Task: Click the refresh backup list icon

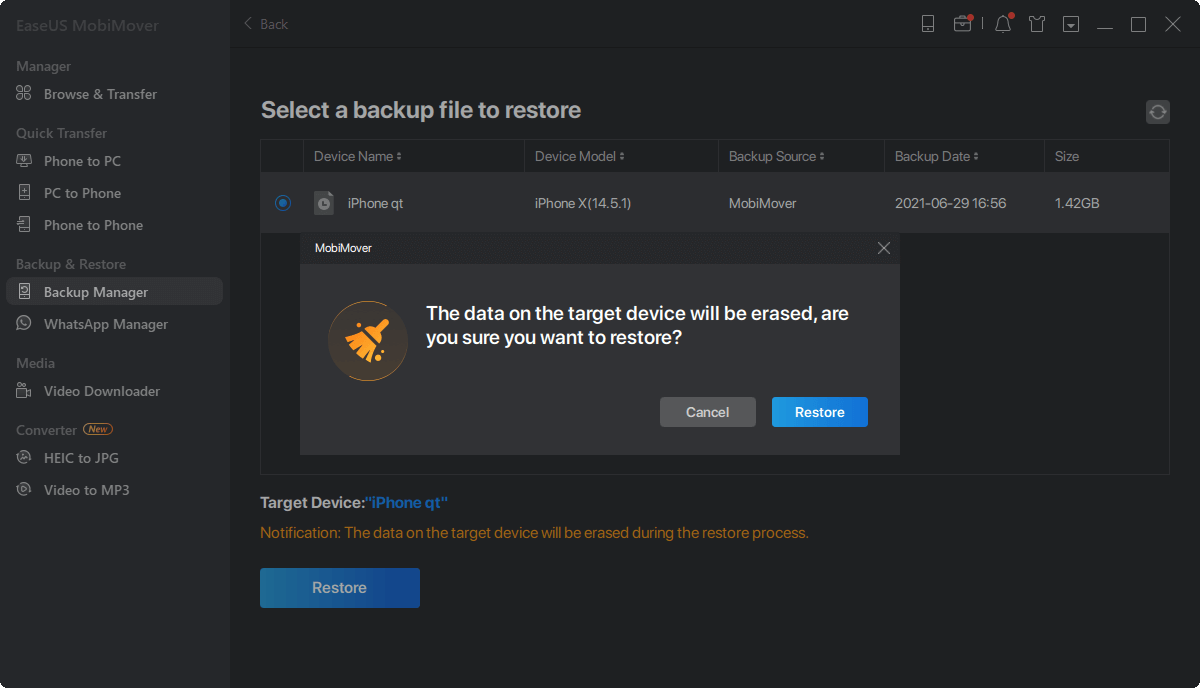Action: [1158, 112]
